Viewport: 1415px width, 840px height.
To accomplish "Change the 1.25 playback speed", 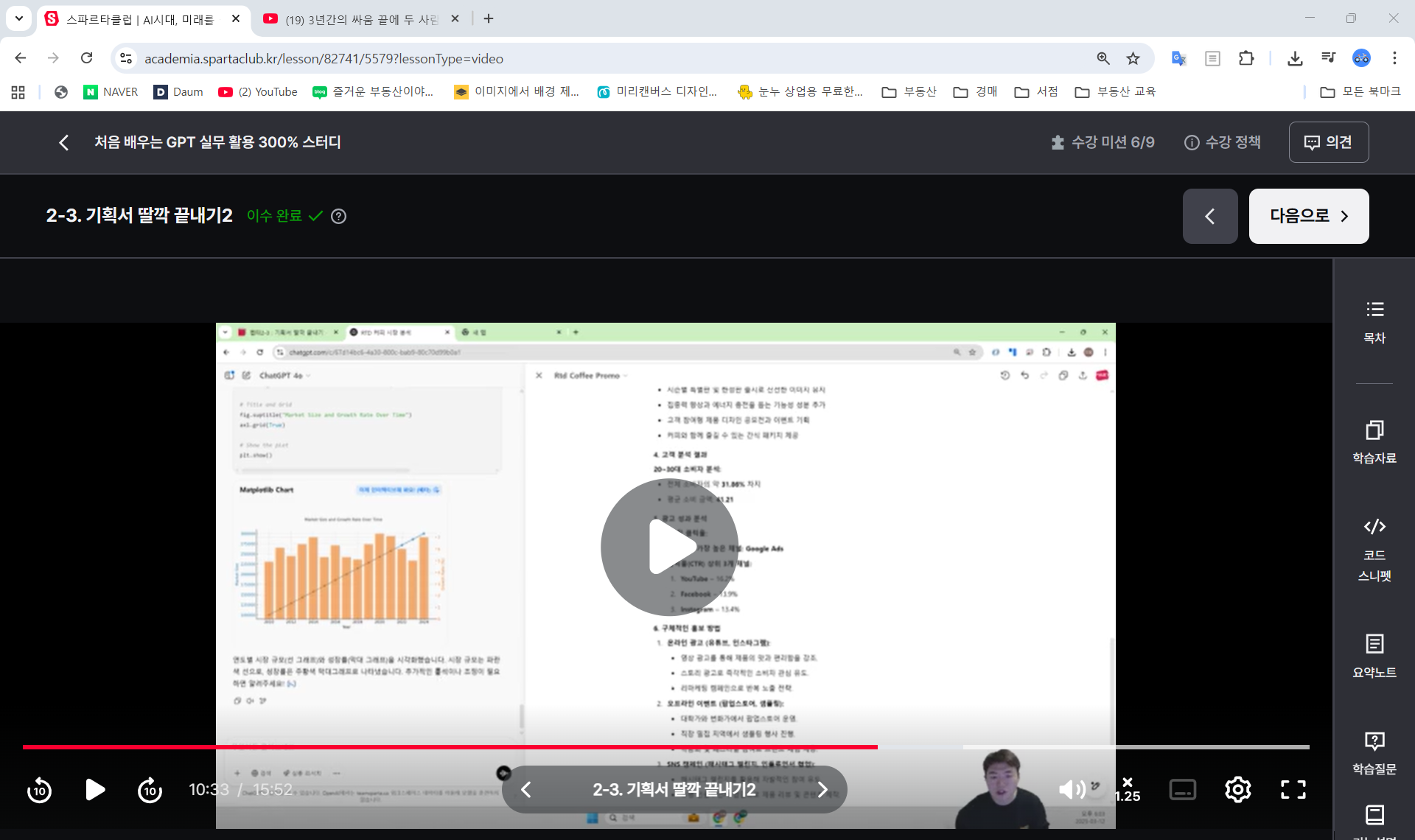I will click(1128, 790).
